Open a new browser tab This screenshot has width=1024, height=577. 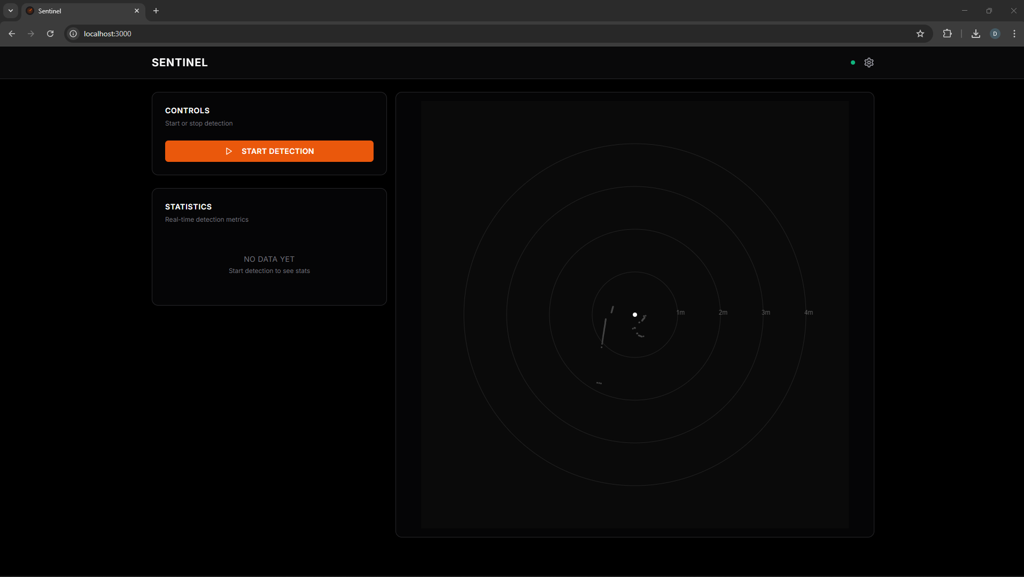coord(156,11)
